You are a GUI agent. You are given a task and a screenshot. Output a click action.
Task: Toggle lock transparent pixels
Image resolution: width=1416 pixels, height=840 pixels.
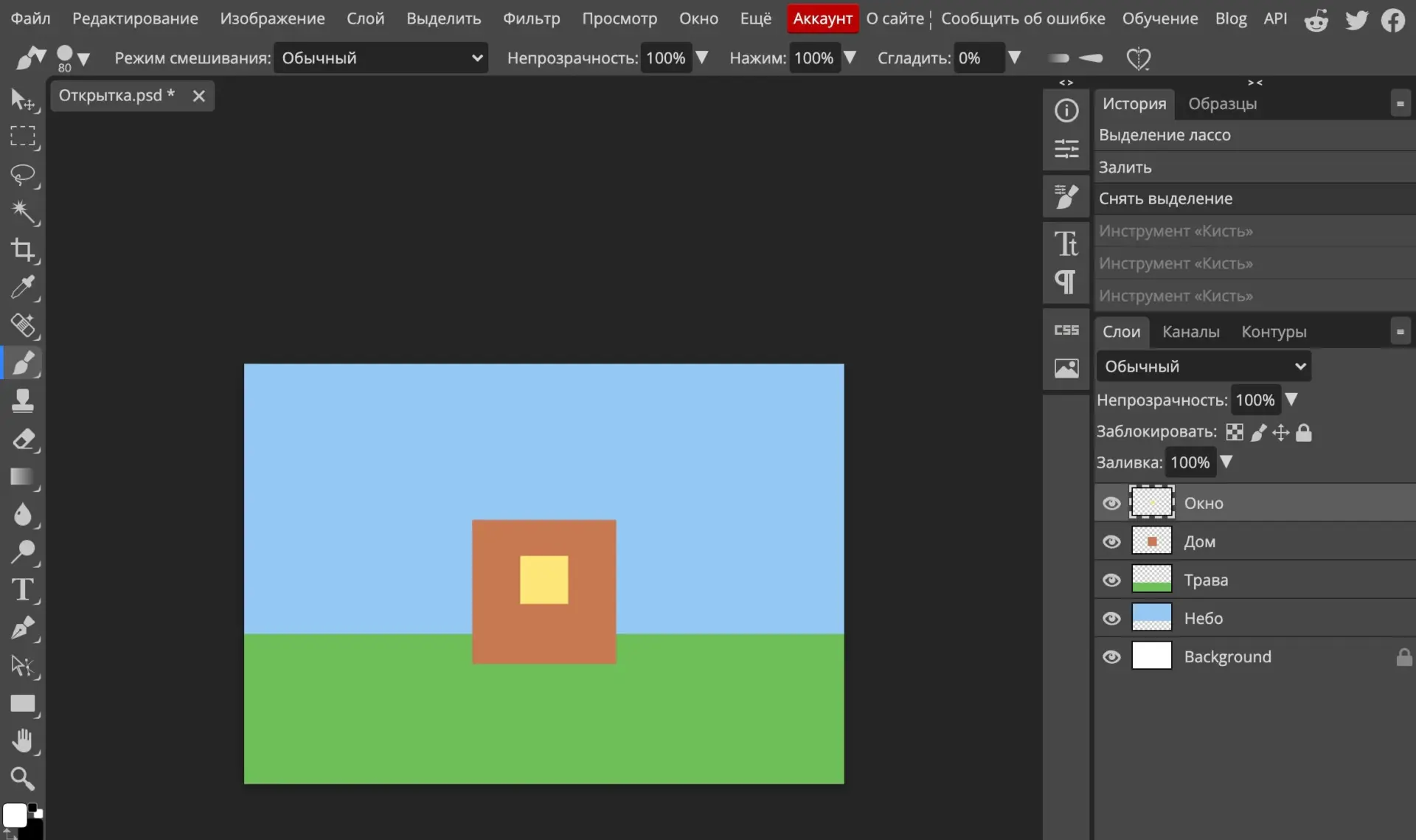click(x=1234, y=432)
